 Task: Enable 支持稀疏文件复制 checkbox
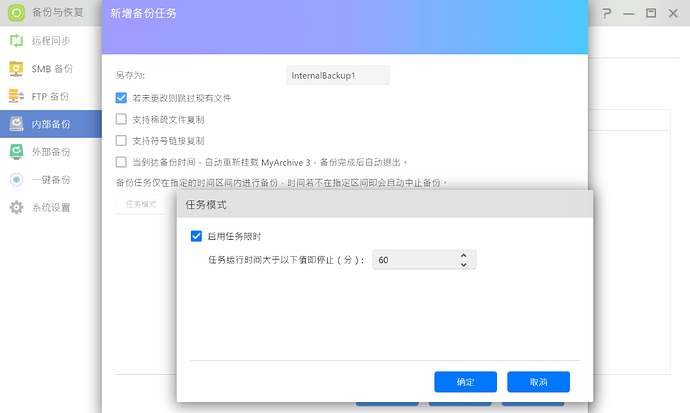pos(121,119)
